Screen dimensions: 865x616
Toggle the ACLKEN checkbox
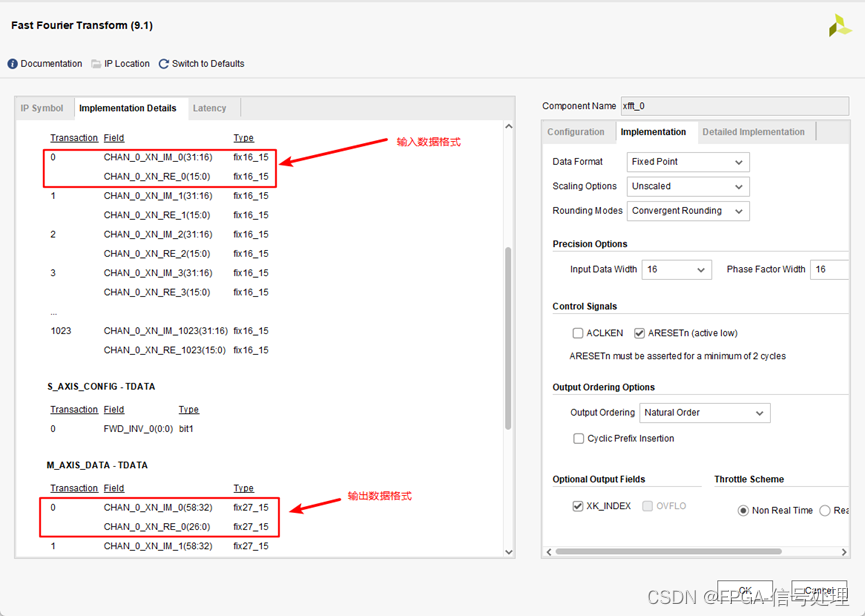(578, 333)
